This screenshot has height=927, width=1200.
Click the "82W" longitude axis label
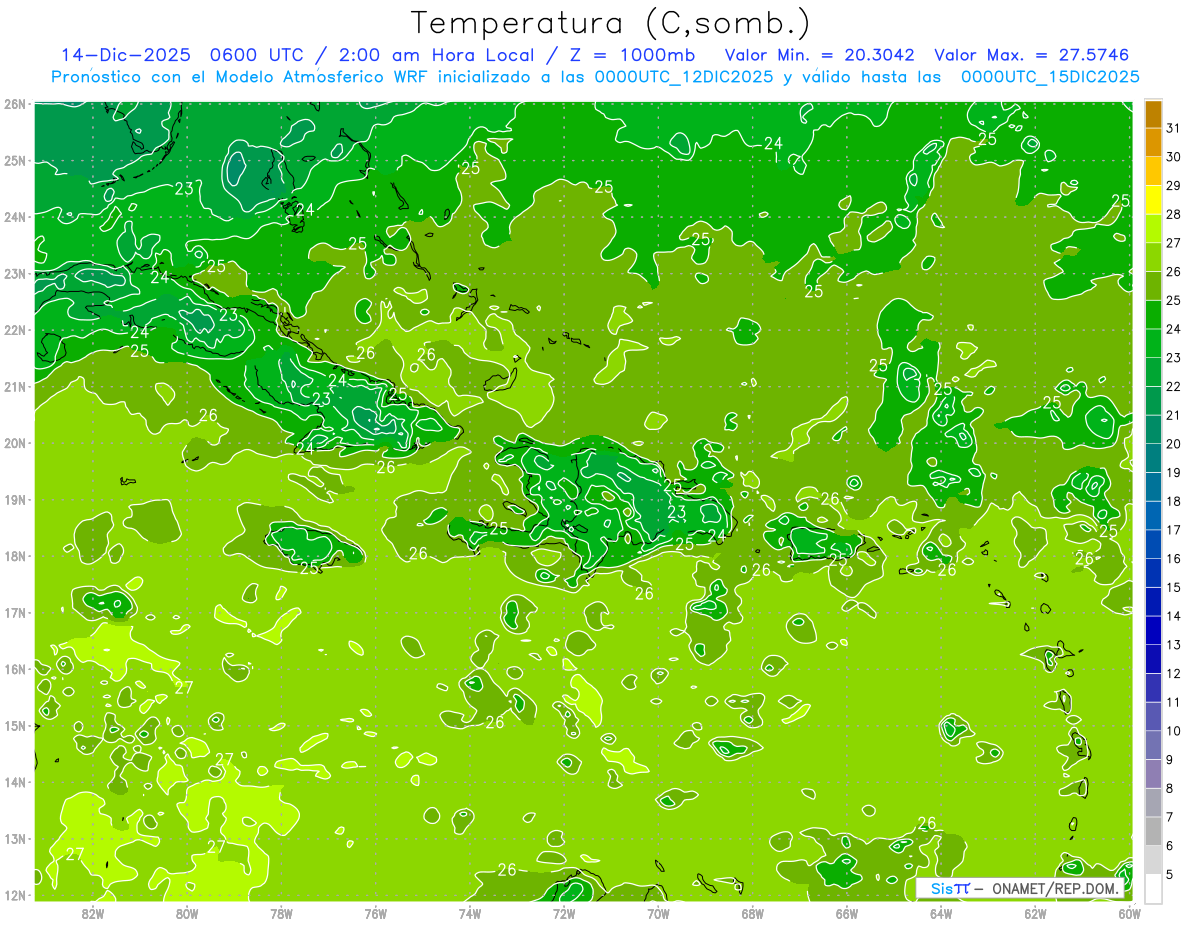93,914
